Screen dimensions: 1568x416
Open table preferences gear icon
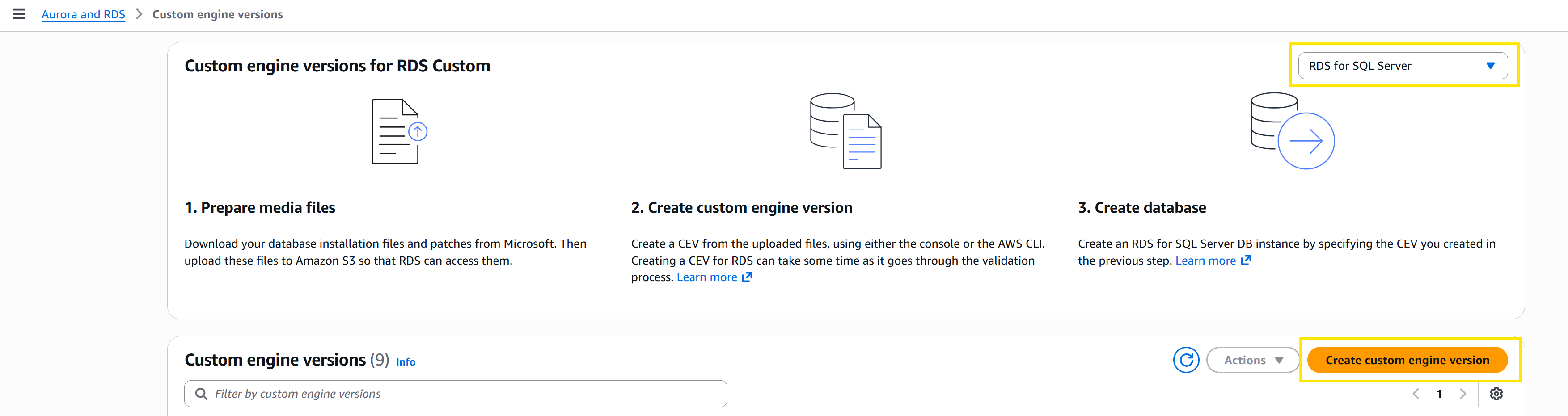pos(1496,394)
